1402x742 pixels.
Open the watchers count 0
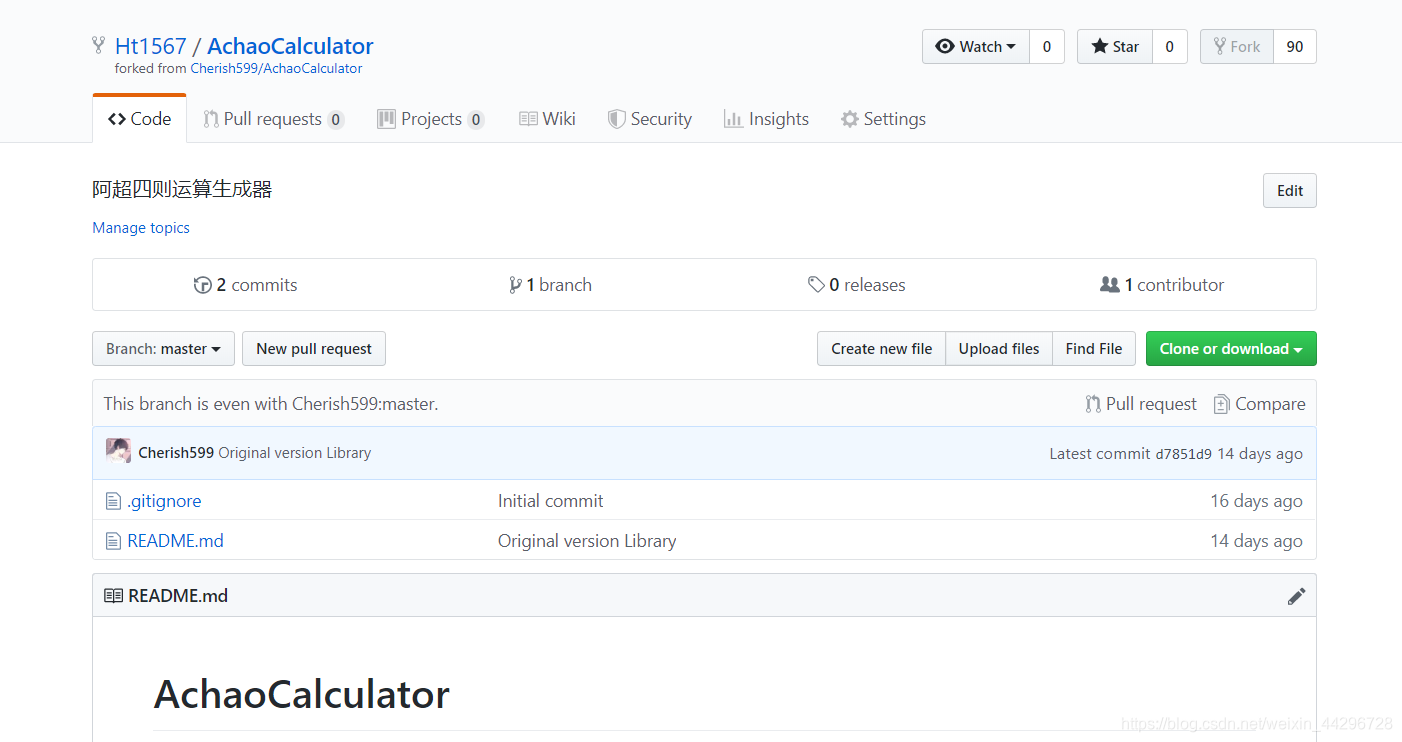click(1047, 46)
